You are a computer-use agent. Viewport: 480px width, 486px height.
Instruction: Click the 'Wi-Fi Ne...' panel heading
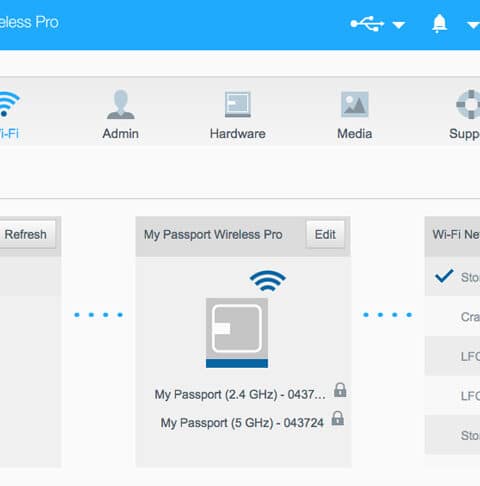456,235
